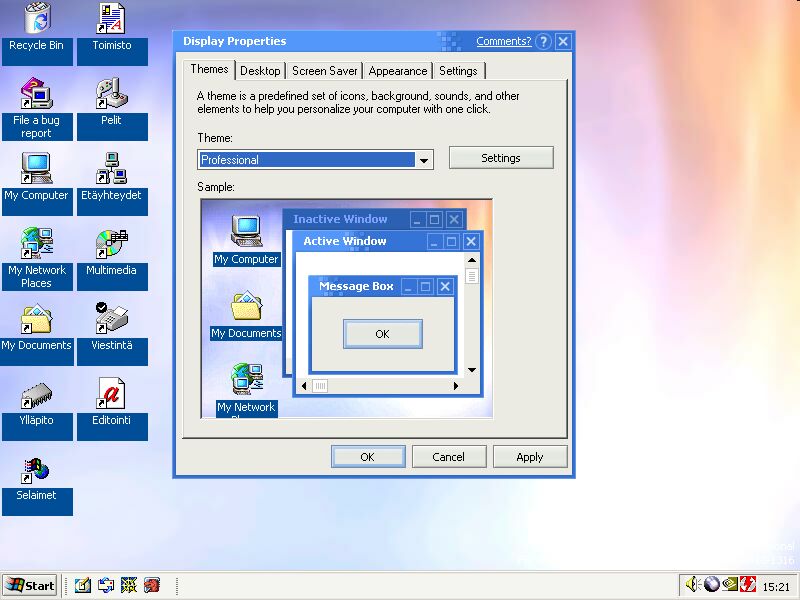
Task: Click the Settings button beside Theme
Action: coord(501,158)
